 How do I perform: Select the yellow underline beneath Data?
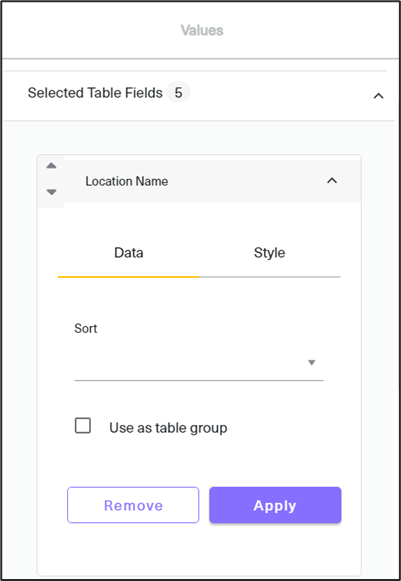point(129,277)
